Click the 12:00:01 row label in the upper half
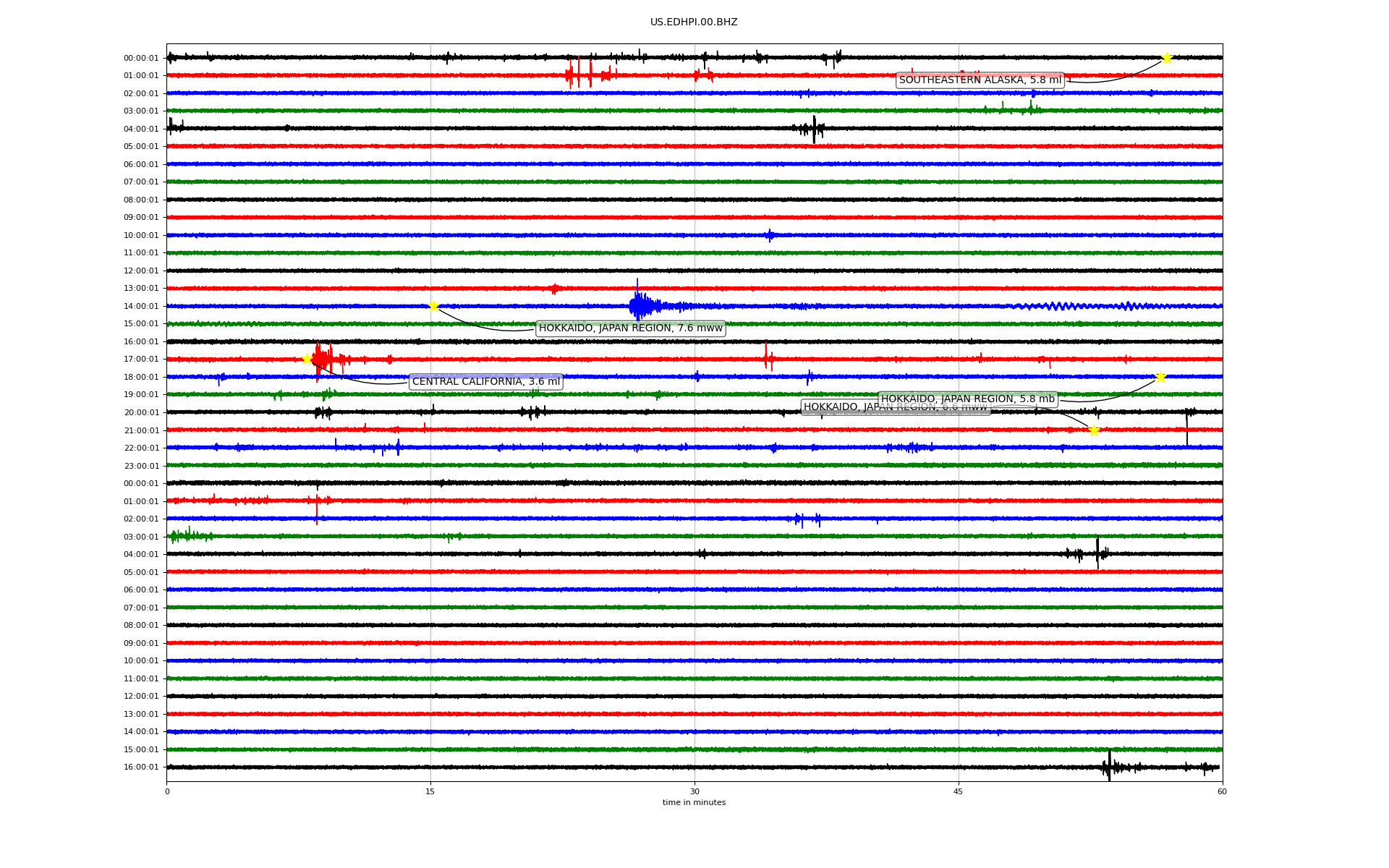This screenshot has width=1389, height=868. pyautogui.click(x=141, y=271)
